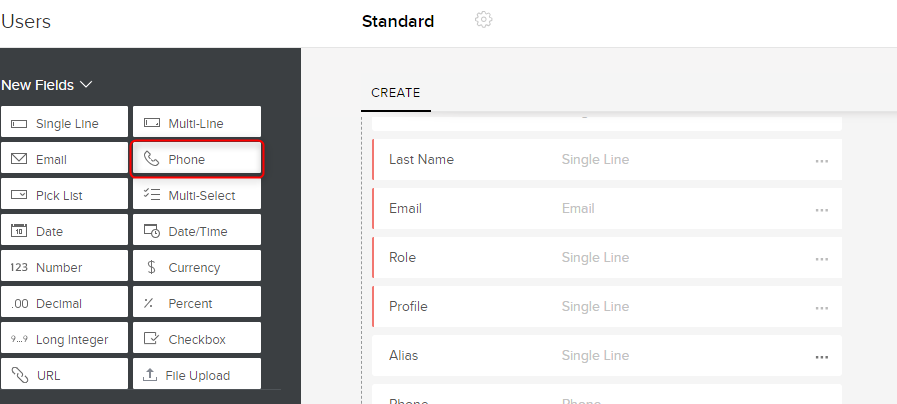
Task: Select the Date/Time field icon
Action: tap(152, 231)
